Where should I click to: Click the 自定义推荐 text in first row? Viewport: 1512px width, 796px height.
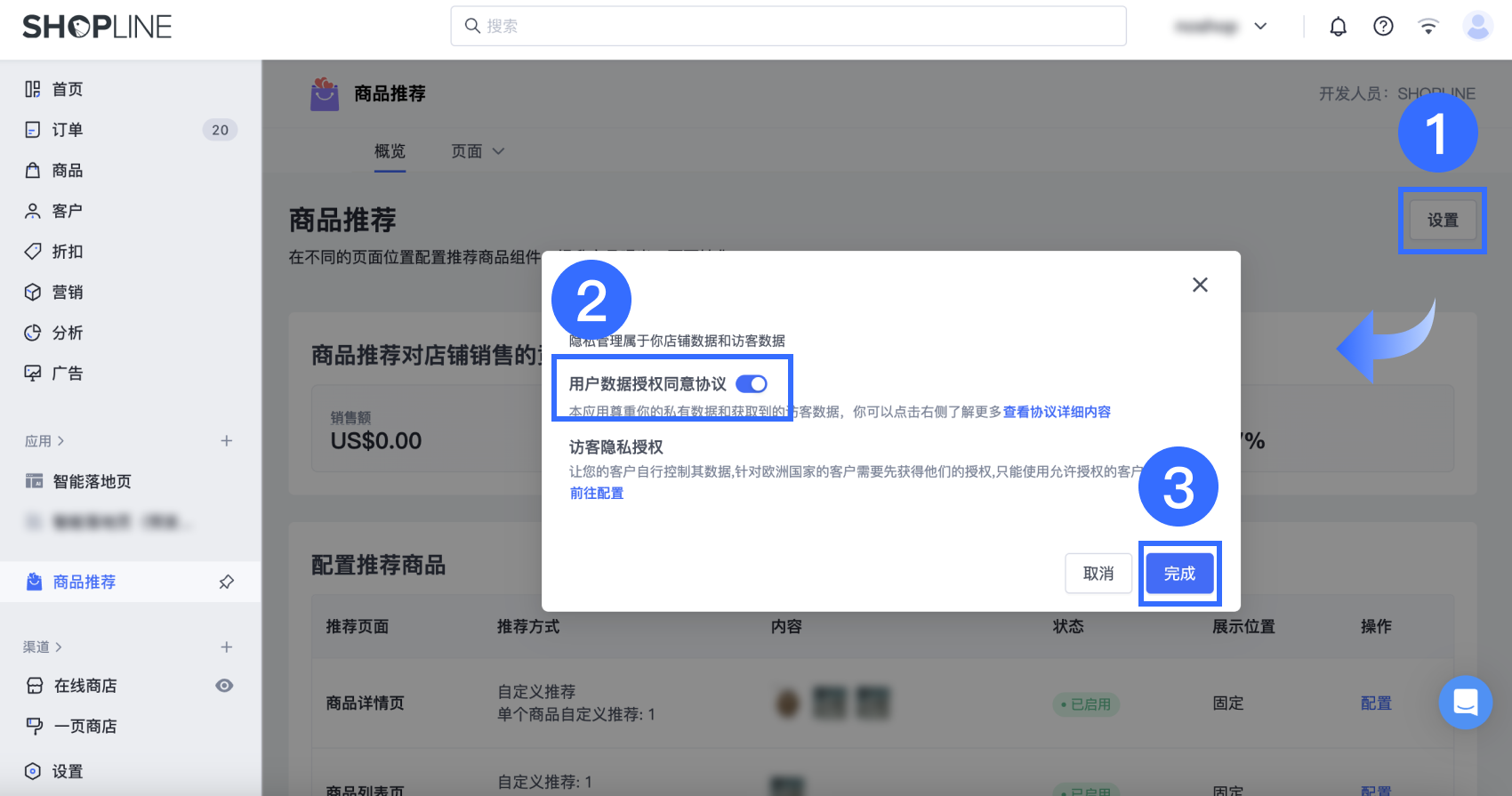(536, 691)
